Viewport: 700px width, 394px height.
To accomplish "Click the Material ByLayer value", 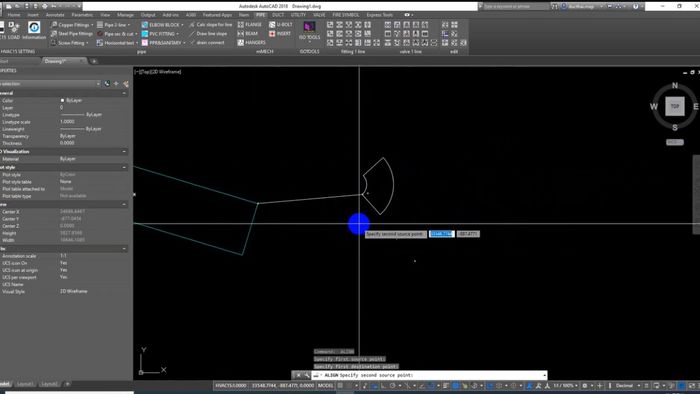I will (x=68, y=159).
